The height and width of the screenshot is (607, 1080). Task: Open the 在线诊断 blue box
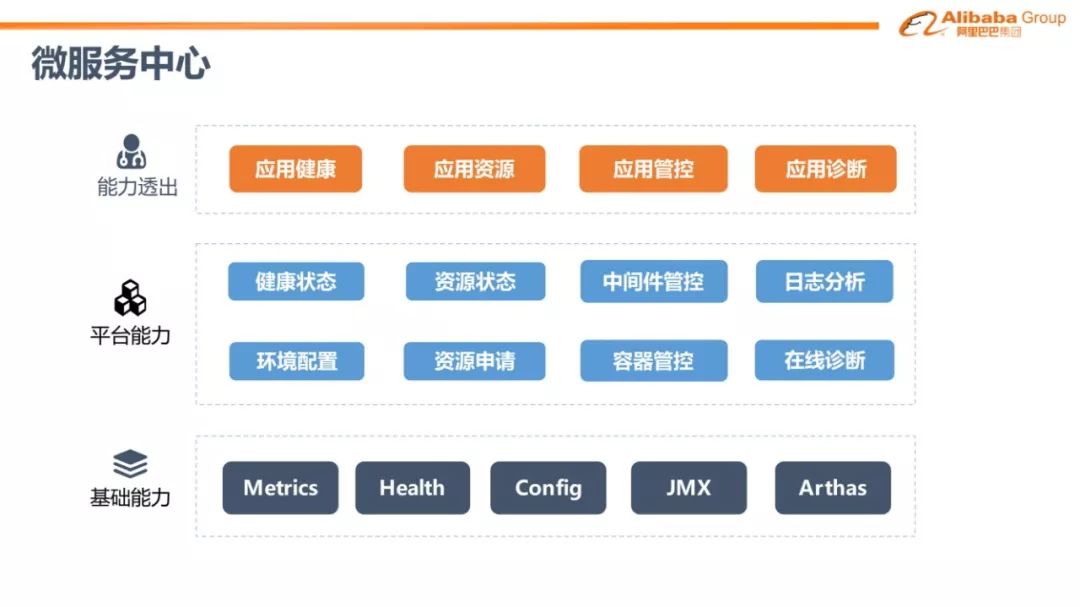(824, 360)
